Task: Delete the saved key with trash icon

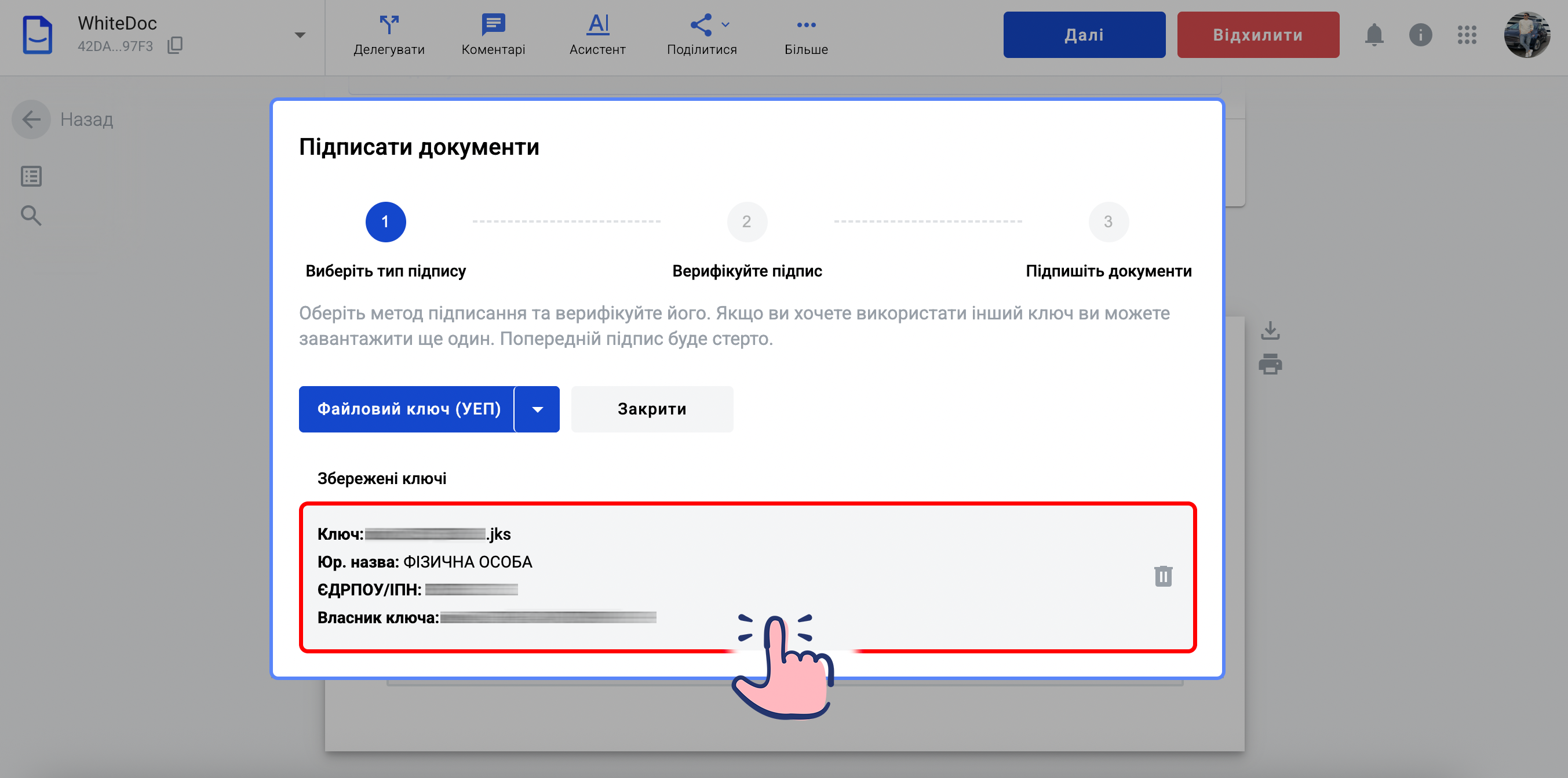Action: [x=1162, y=576]
